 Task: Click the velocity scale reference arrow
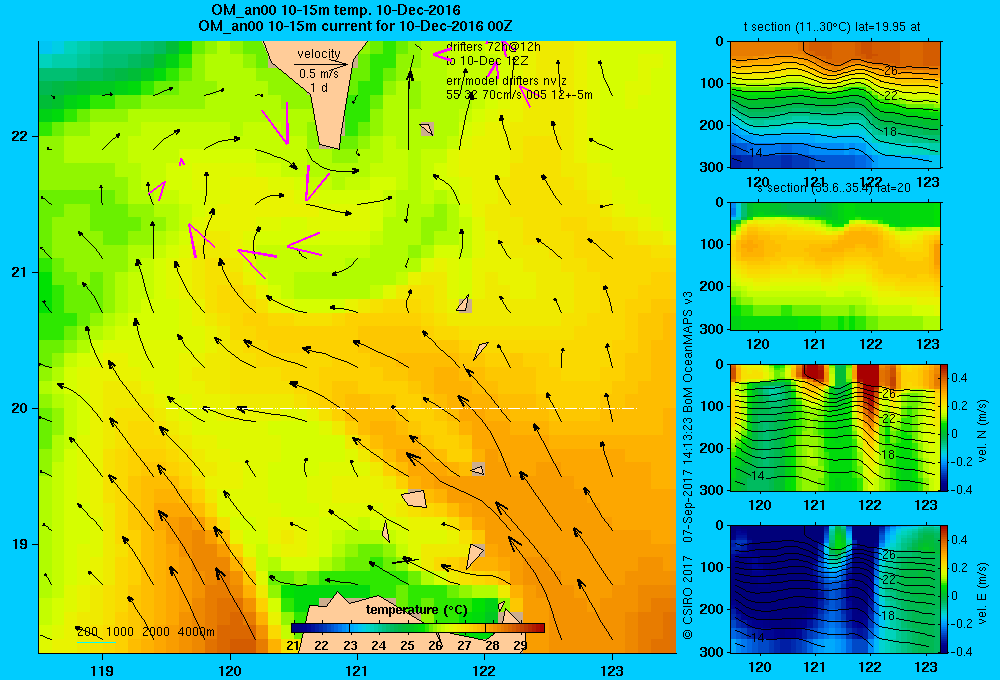click(321, 64)
